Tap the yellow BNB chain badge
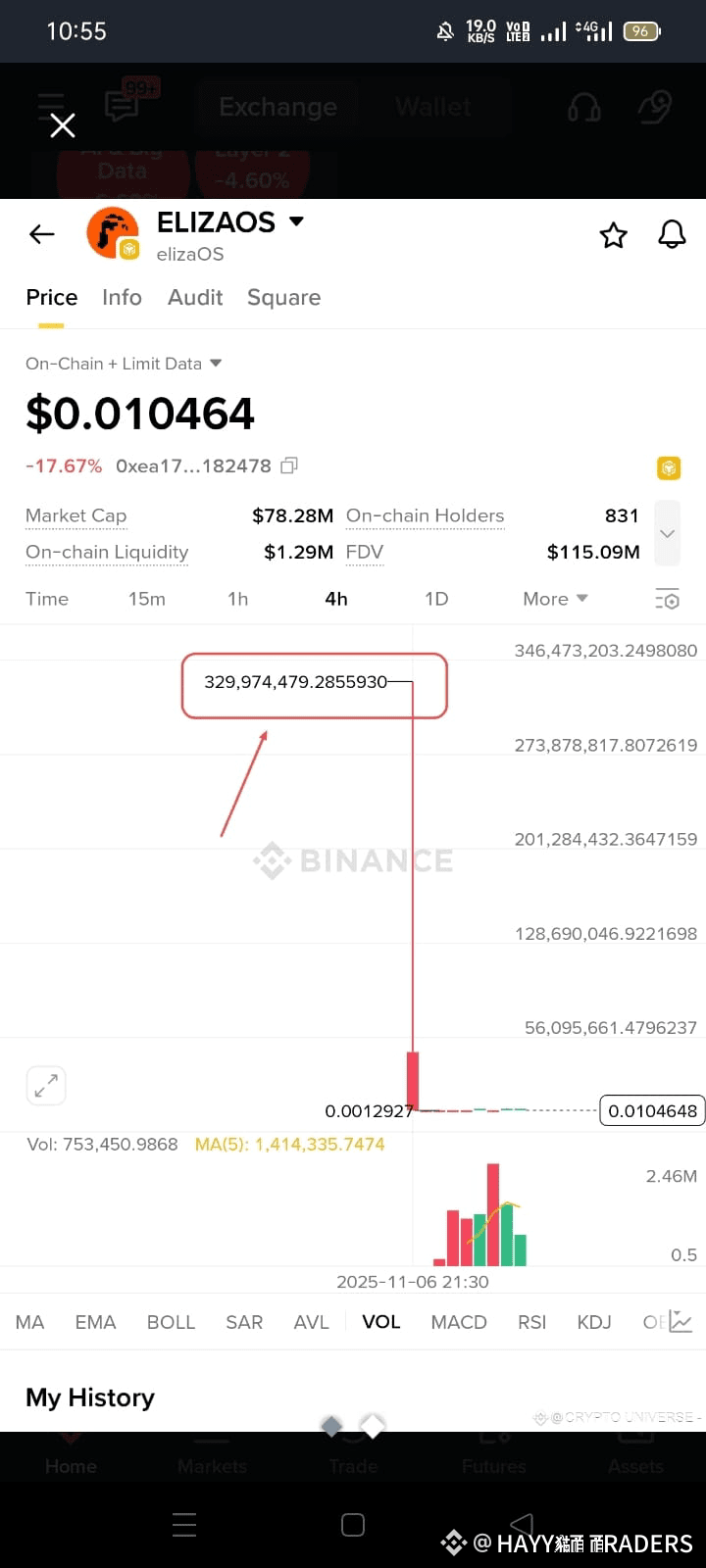This screenshot has height=1568, width=706. [669, 468]
